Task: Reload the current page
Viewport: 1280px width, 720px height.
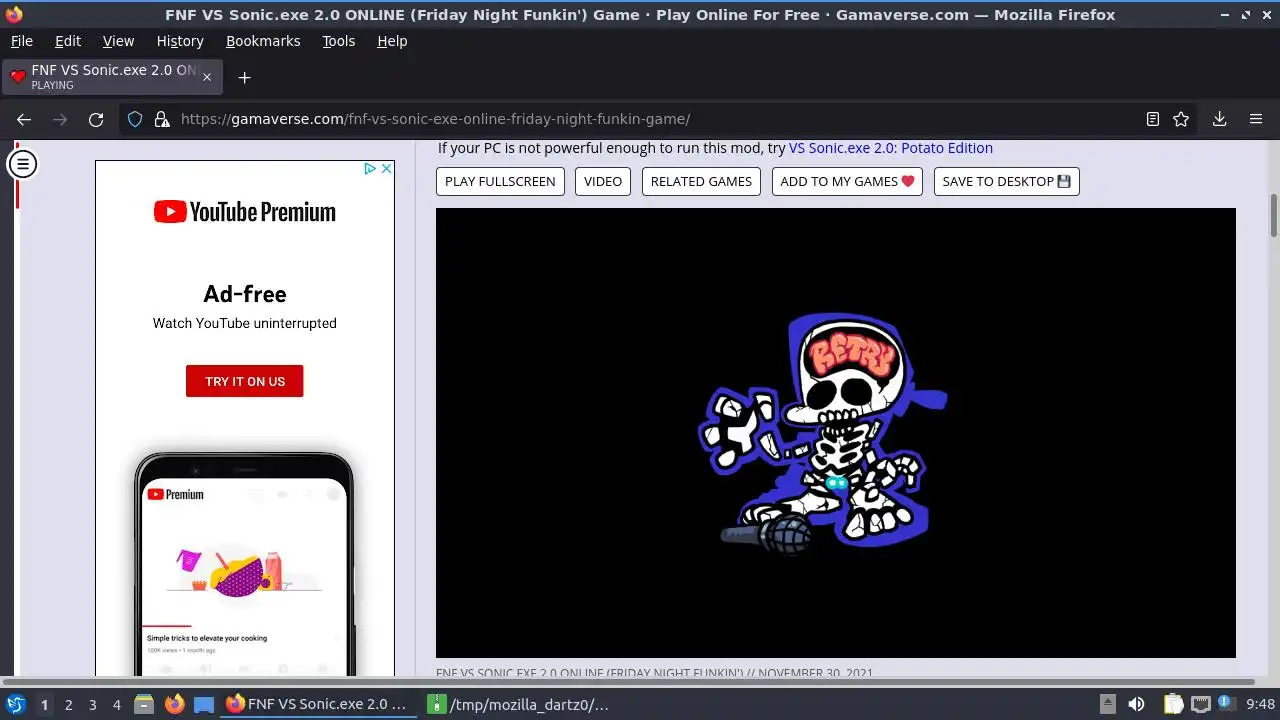Action: [x=96, y=119]
